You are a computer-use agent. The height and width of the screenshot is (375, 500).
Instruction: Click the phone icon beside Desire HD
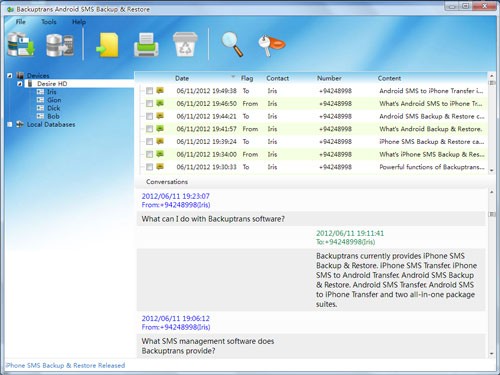point(30,84)
